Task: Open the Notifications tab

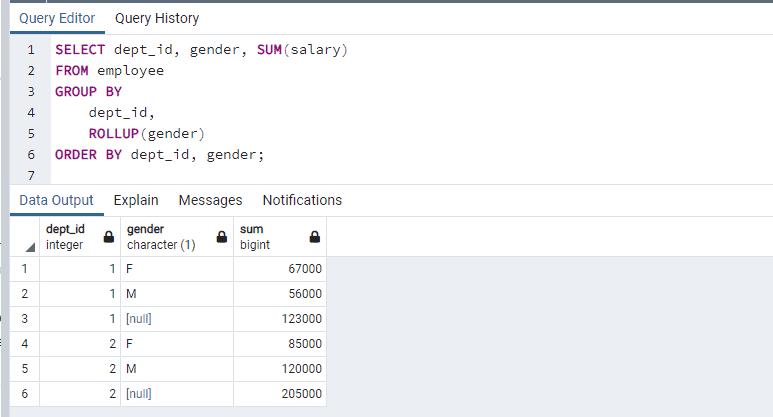Action: tap(301, 200)
